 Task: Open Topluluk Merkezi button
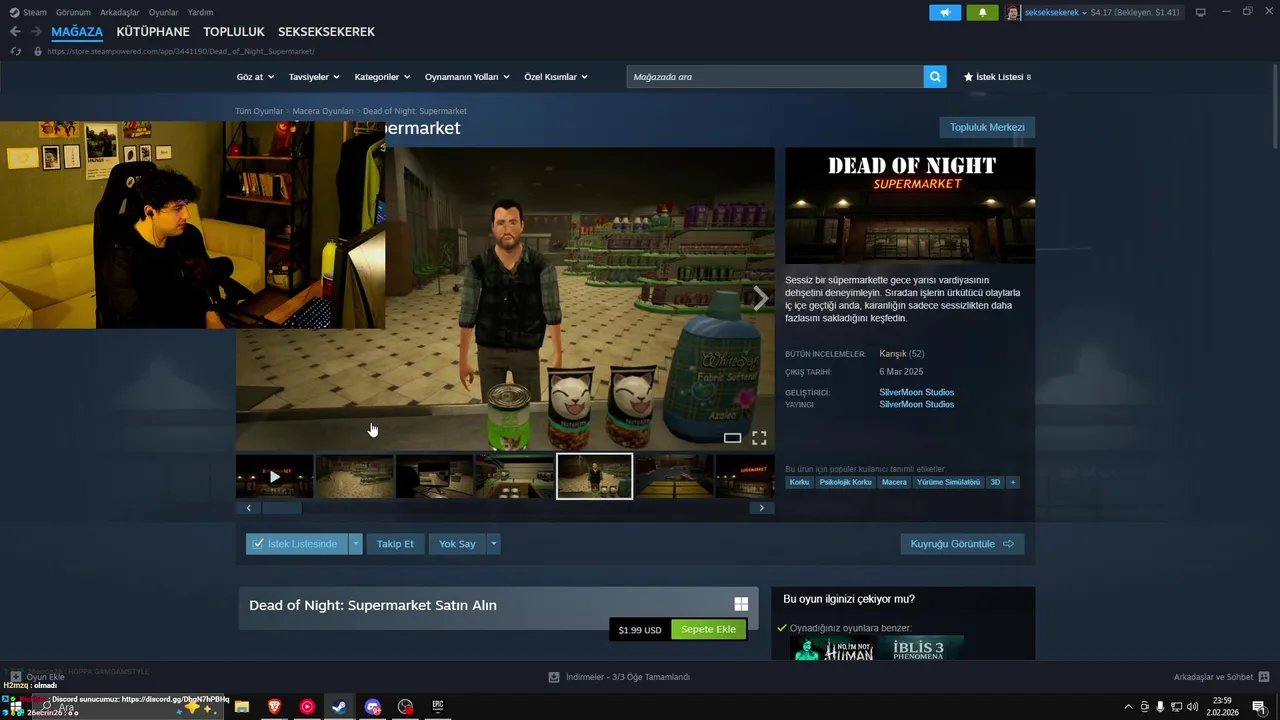click(987, 127)
